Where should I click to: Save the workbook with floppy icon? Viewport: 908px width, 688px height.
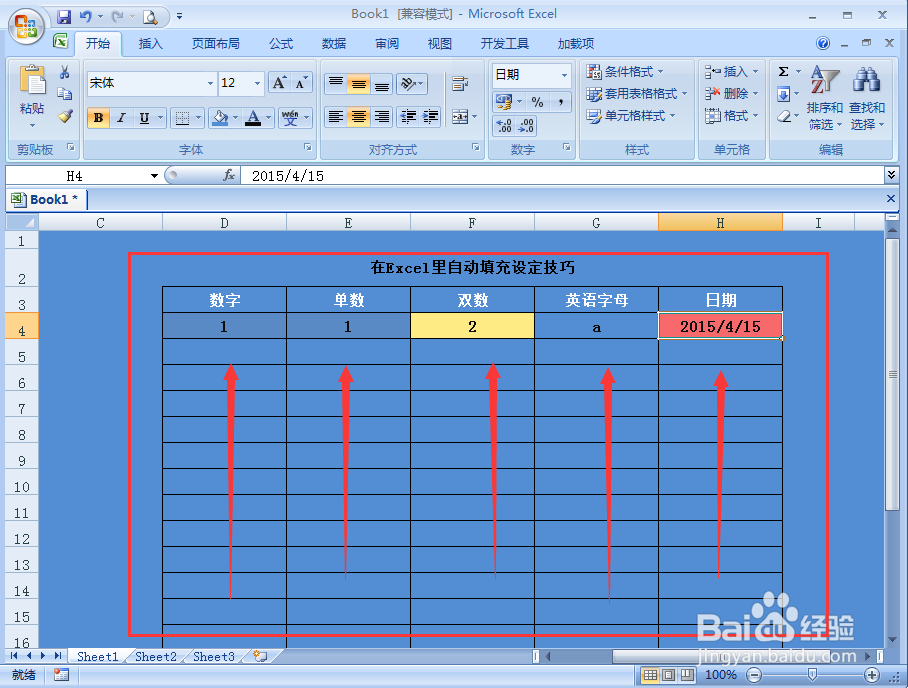click(64, 17)
